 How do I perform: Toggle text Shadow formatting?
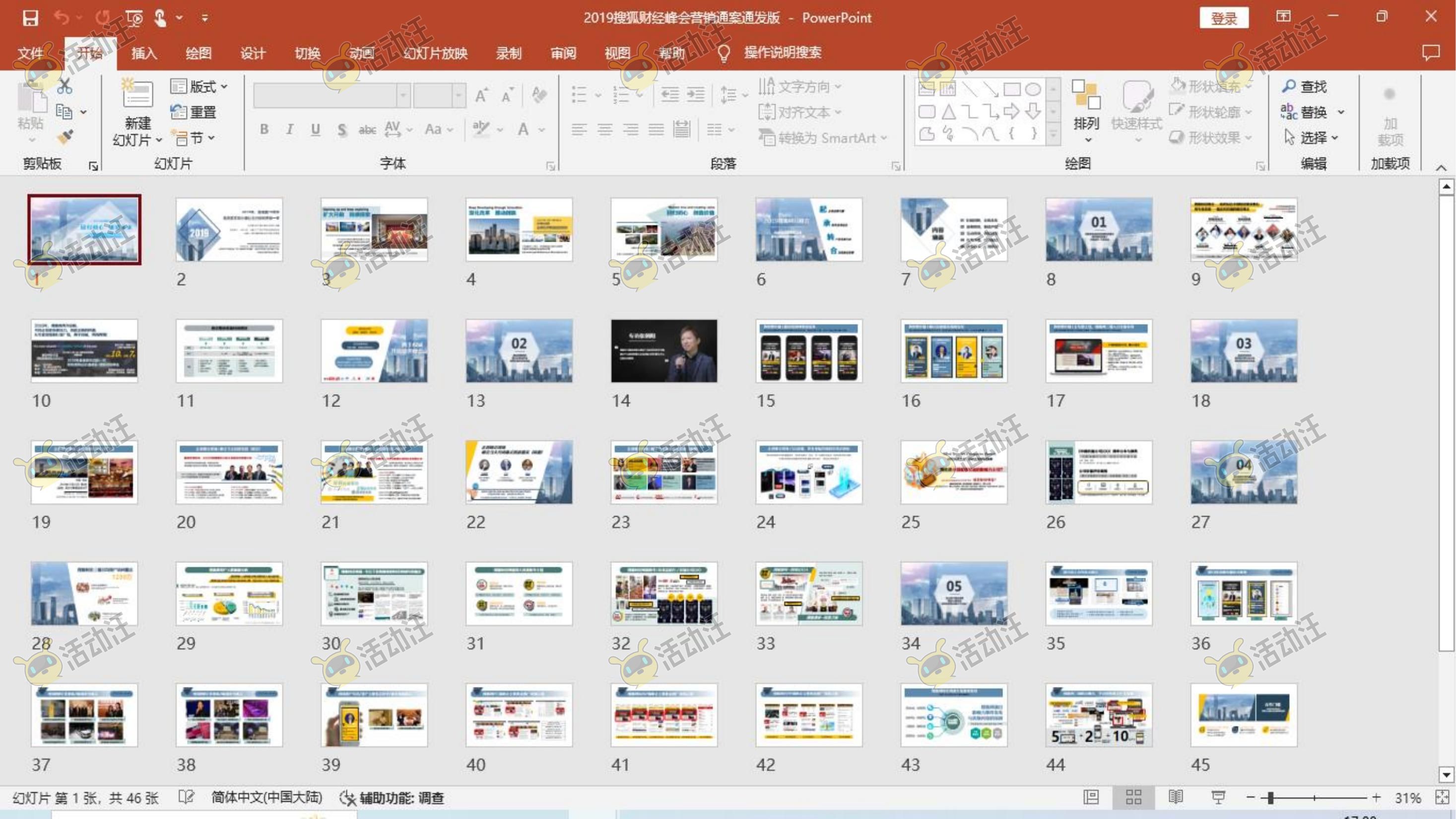(341, 130)
